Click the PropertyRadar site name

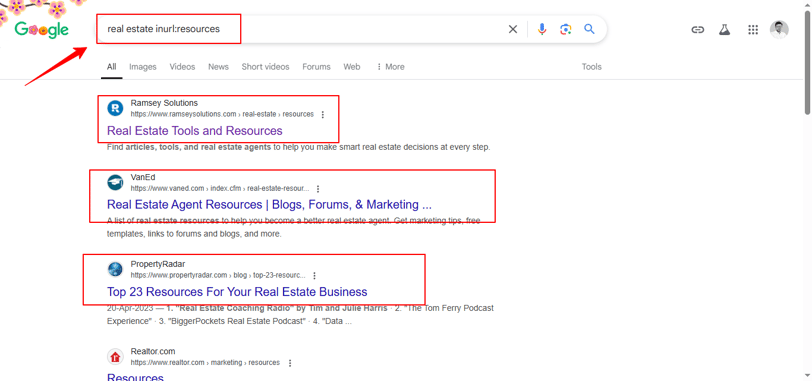coord(157,264)
